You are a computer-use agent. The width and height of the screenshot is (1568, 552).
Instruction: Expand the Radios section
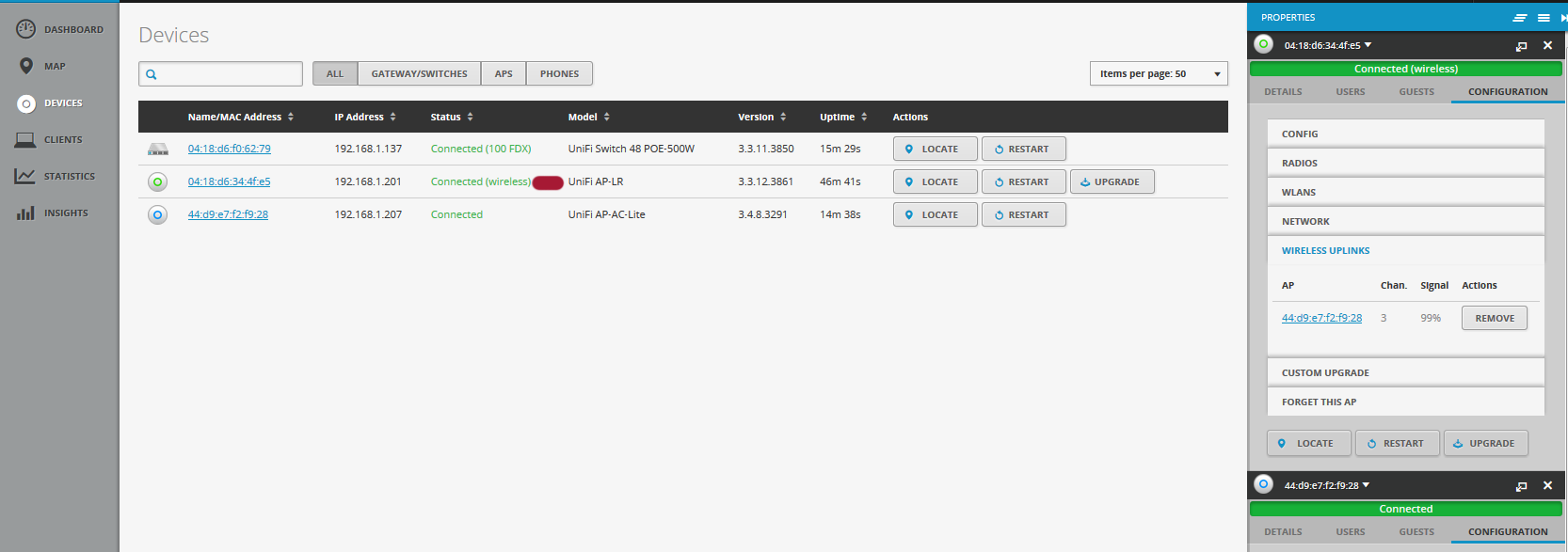1406,163
